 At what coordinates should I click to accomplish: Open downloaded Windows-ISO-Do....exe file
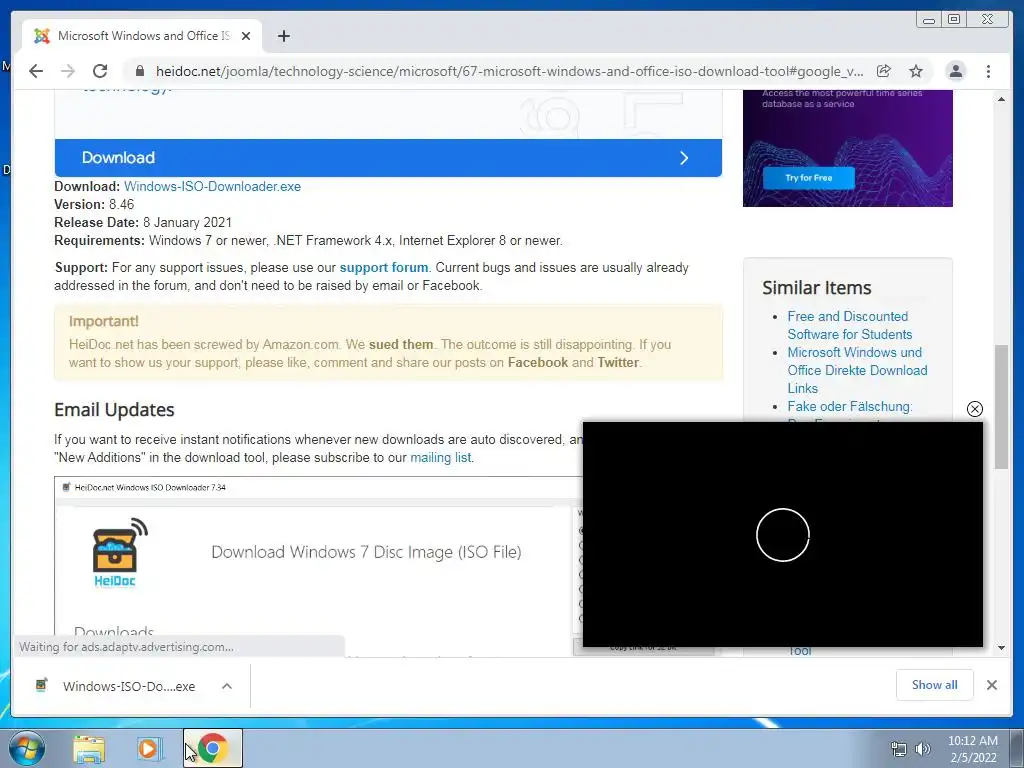(x=118, y=686)
